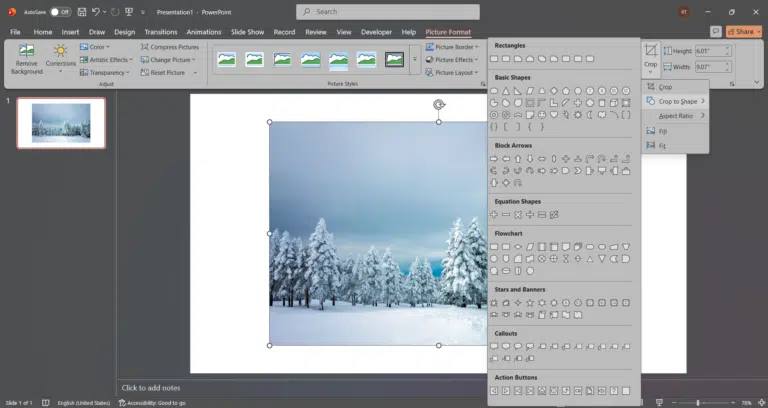Click the Accessibility: Good to go status
Image resolution: width=768 pixels, height=408 pixels.
(152, 403)
